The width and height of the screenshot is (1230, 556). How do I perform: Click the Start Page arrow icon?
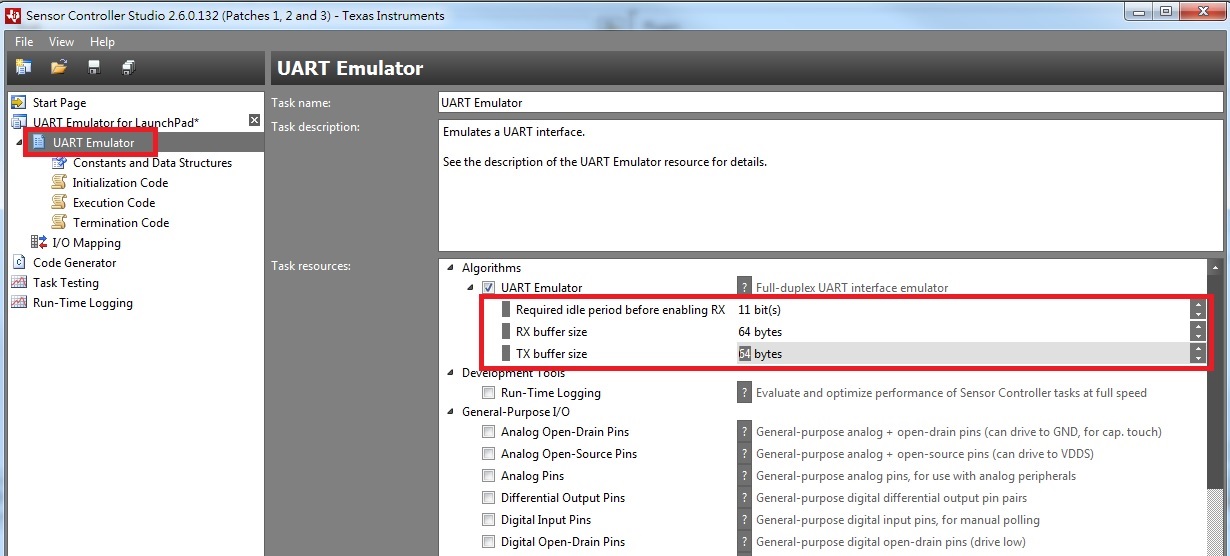pyautogui.click(x=18, y=102)
